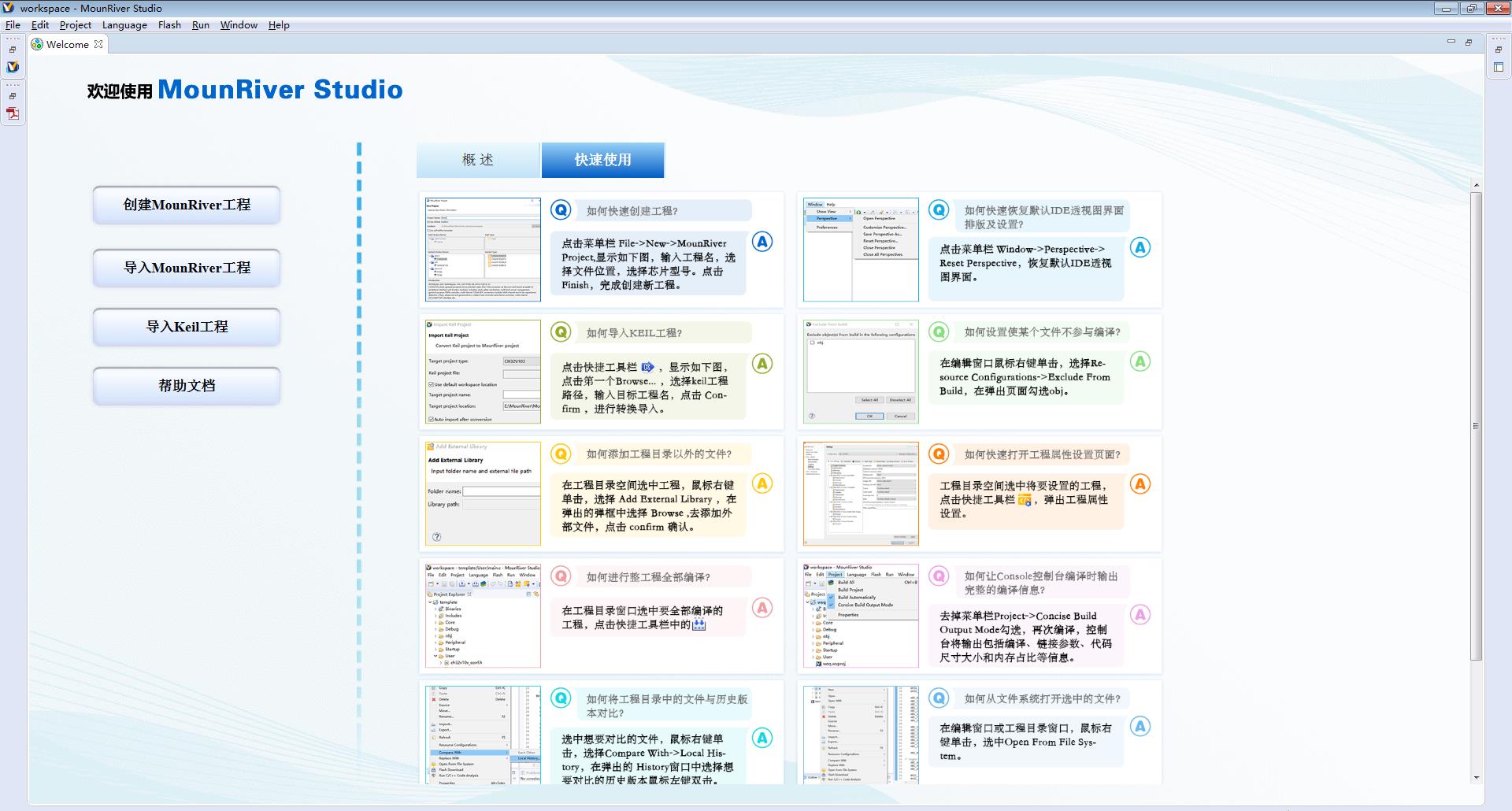Switch to the 概述 tab

point(478,160)
